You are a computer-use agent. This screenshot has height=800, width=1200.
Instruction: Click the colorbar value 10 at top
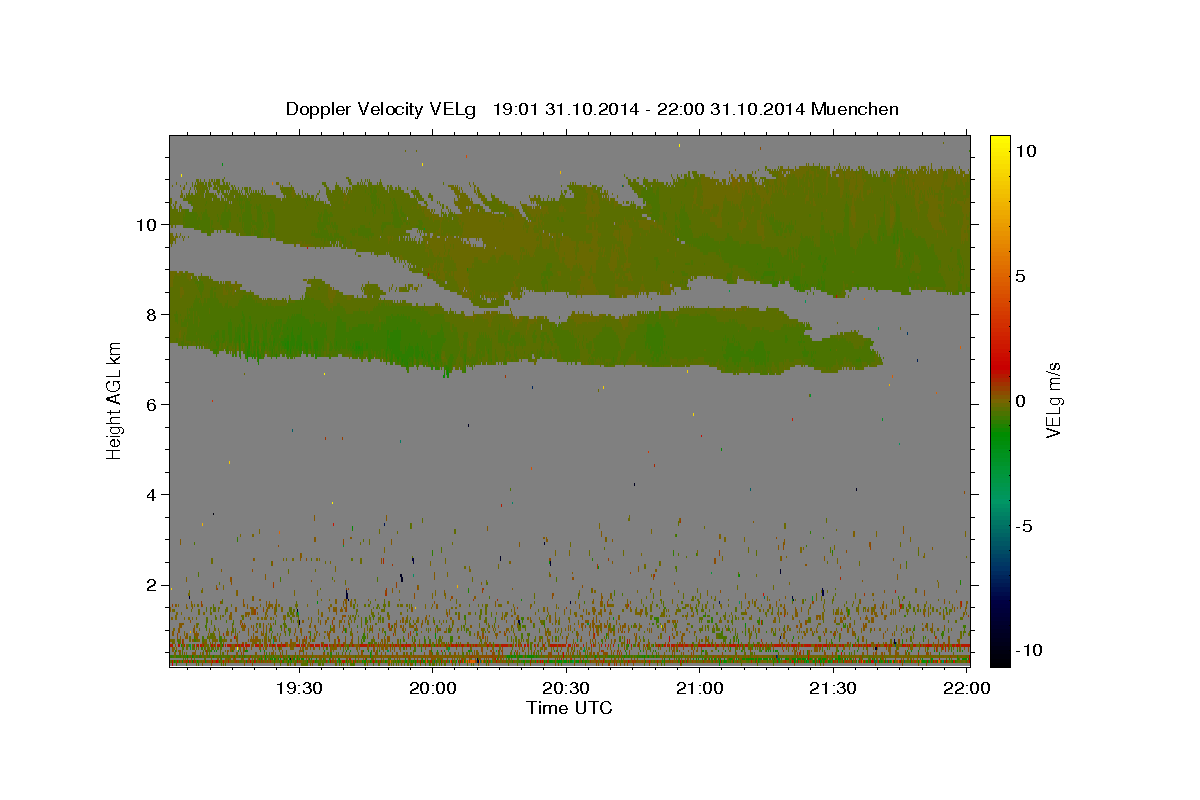(x=1025, y=150)
